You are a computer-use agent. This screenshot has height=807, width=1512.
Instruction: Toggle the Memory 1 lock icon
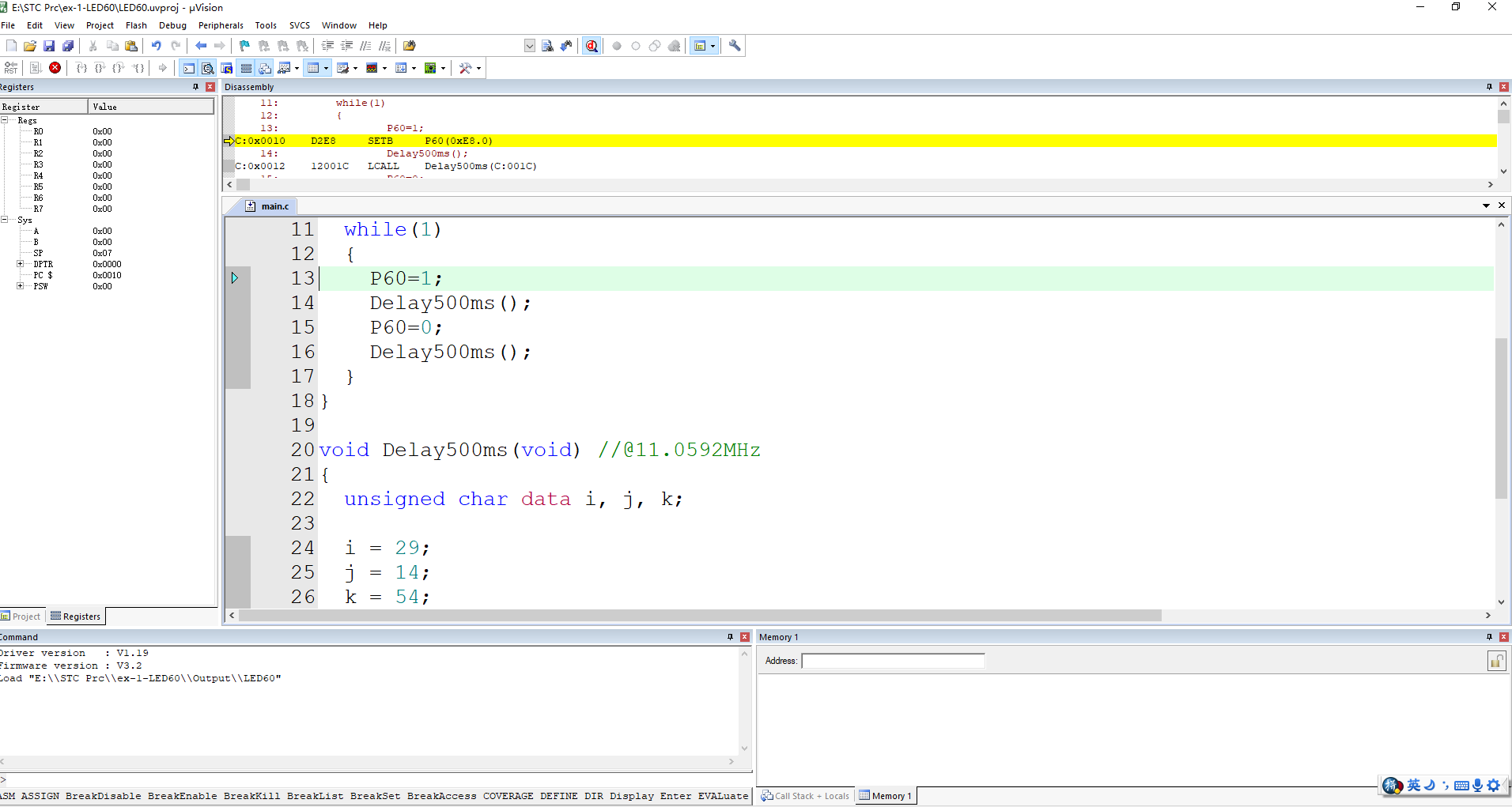point(1495,661)
